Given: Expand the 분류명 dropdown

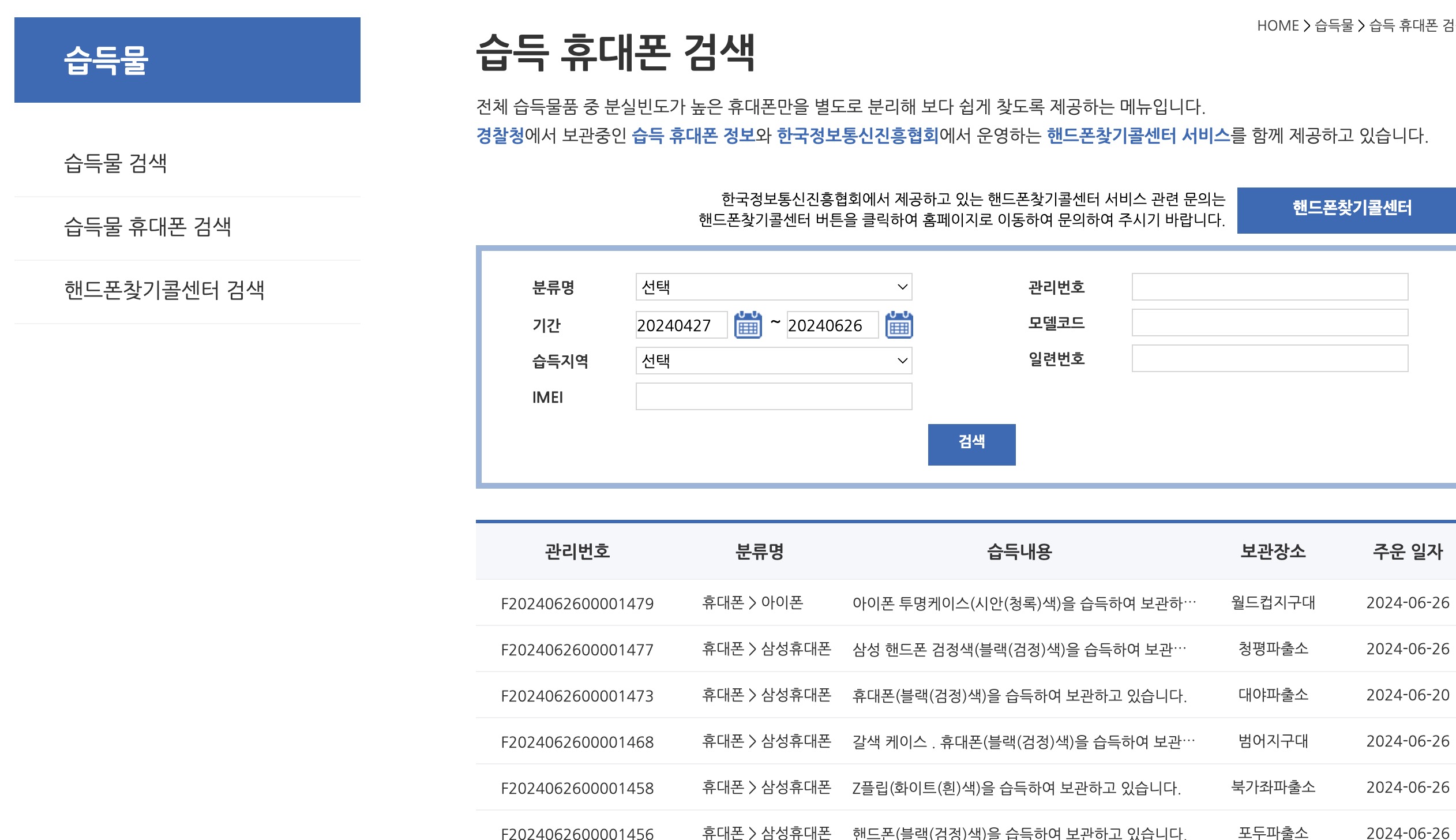Looking at the screenshot, I should (773, 287).
